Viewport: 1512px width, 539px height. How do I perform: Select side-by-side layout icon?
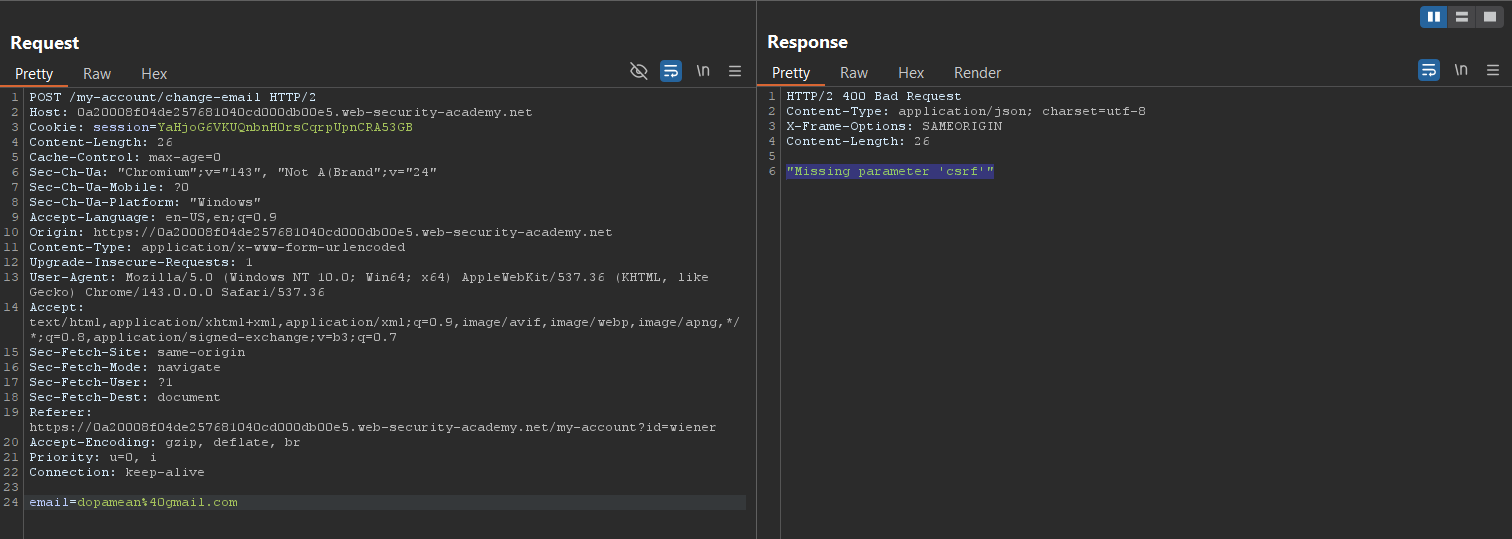[x=1434, y=16]
